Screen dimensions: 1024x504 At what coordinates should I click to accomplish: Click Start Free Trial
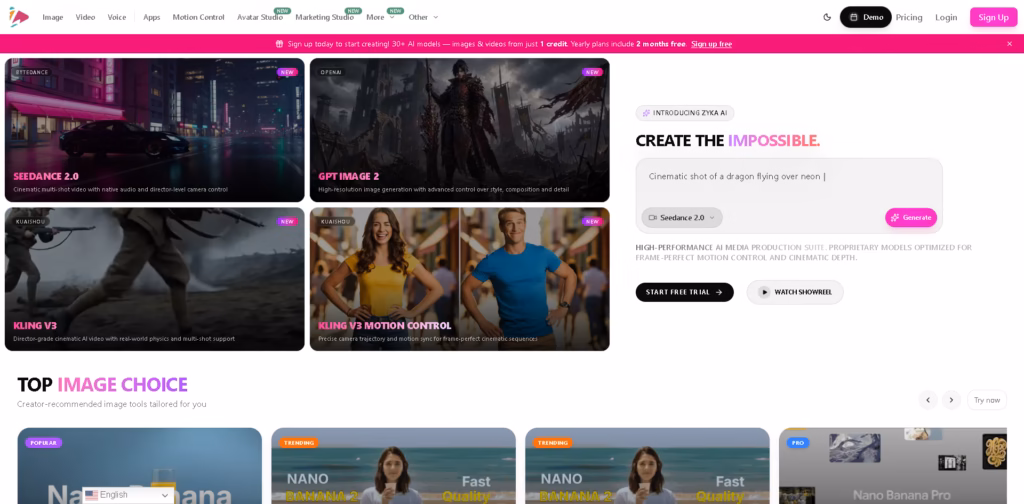(684, 292)
